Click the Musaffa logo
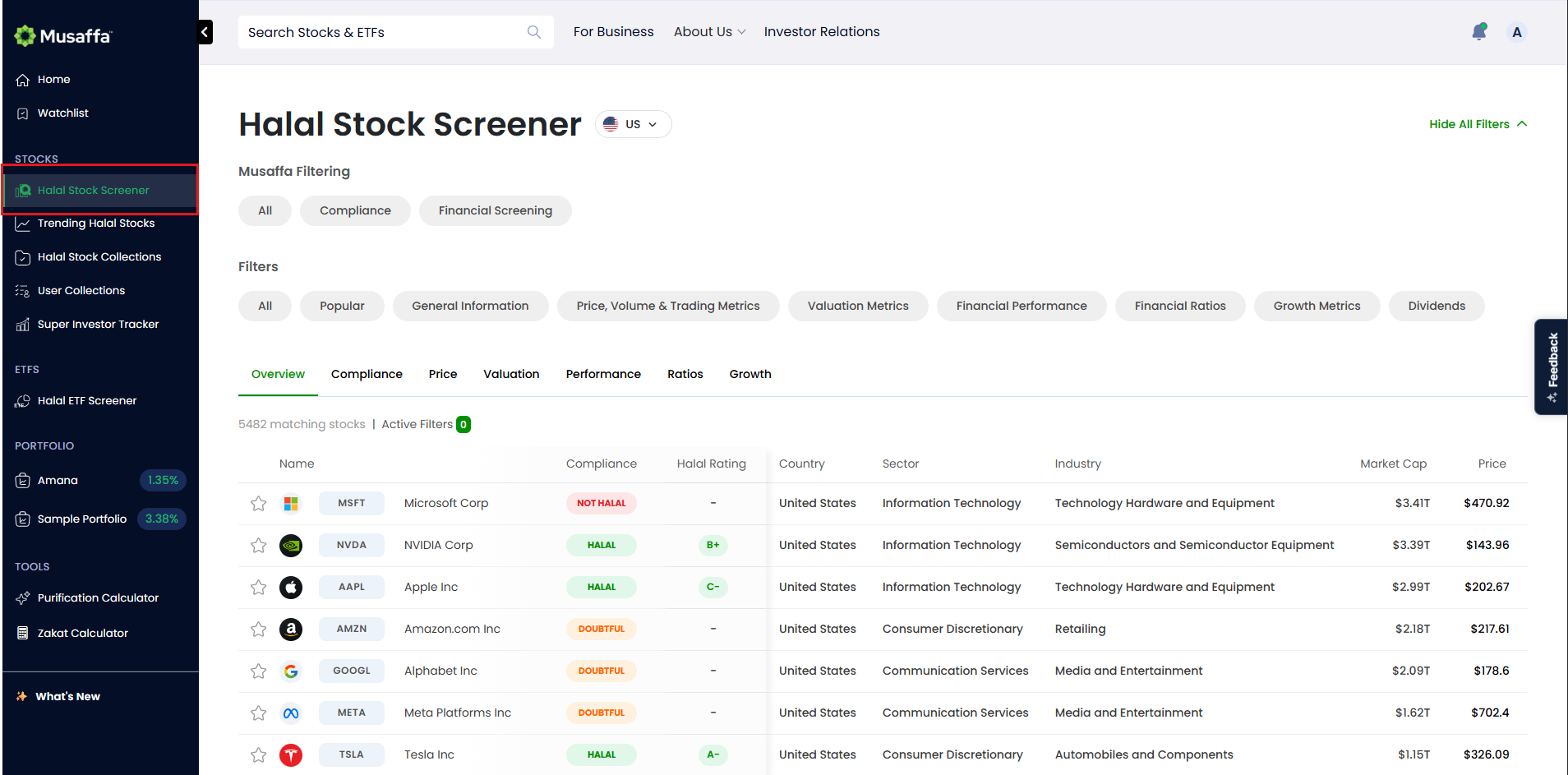 click(x=63, y=35)
